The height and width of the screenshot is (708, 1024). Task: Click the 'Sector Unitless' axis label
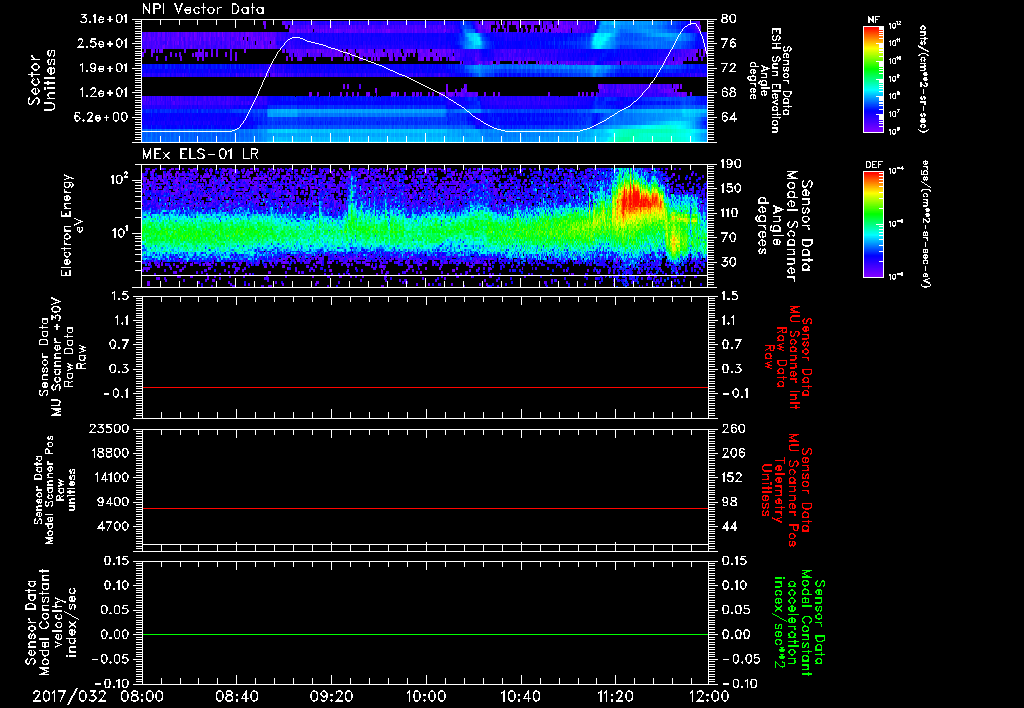(x=42, y=80)
